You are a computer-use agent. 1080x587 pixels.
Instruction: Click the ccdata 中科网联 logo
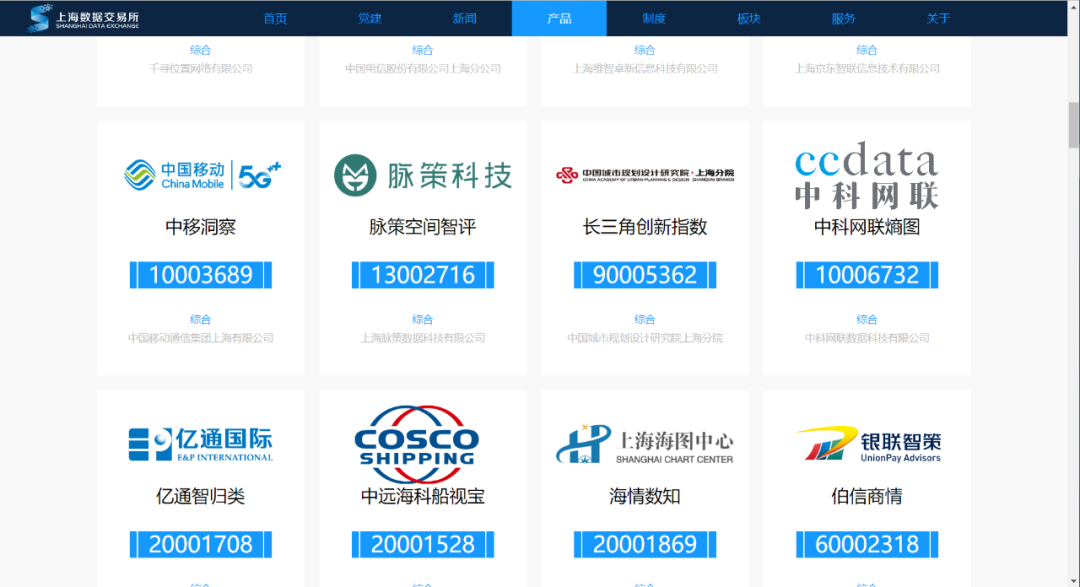pyautogui.click(x=866, y=175)
